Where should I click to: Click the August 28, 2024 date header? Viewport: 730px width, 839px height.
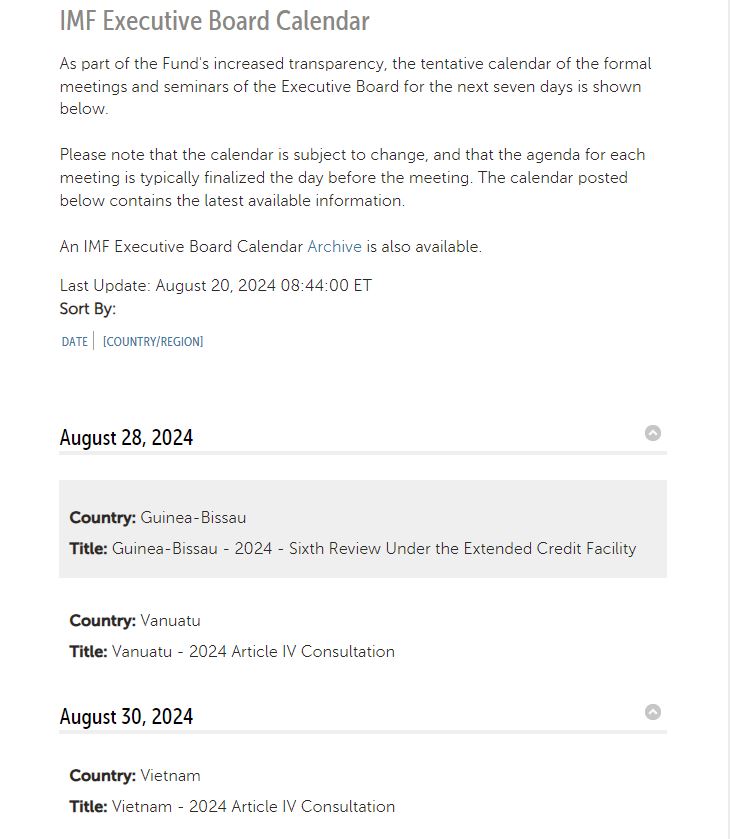(x=127, y=437)
